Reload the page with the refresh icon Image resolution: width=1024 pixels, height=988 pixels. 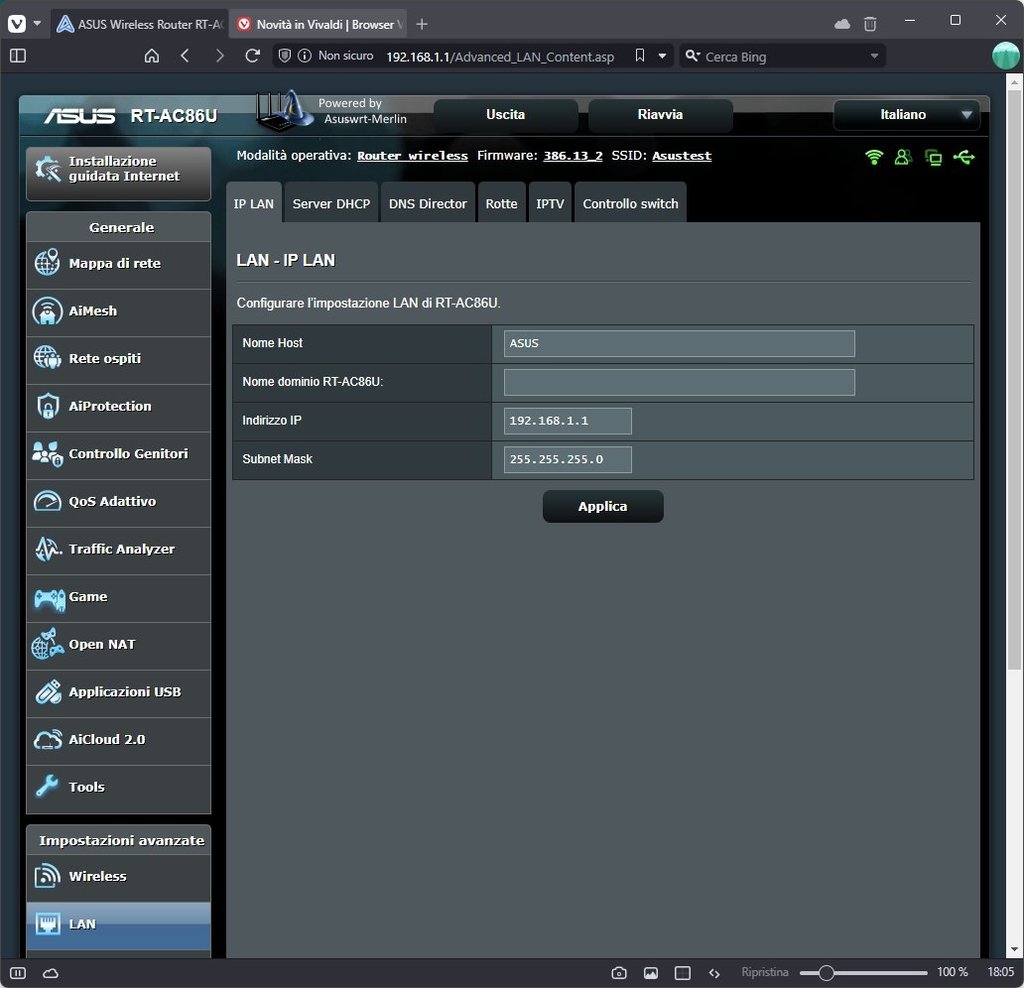pyautogui.click(x=252, y=56)
